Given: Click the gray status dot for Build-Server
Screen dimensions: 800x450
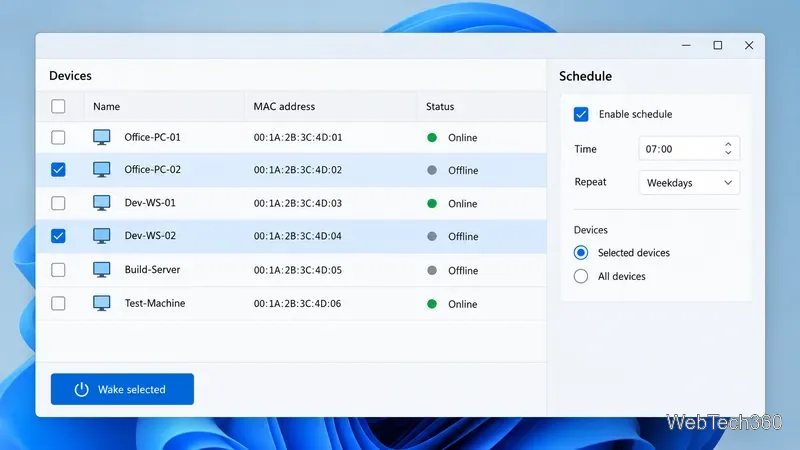Looking at the screenshot, I should tap(432, 270).
